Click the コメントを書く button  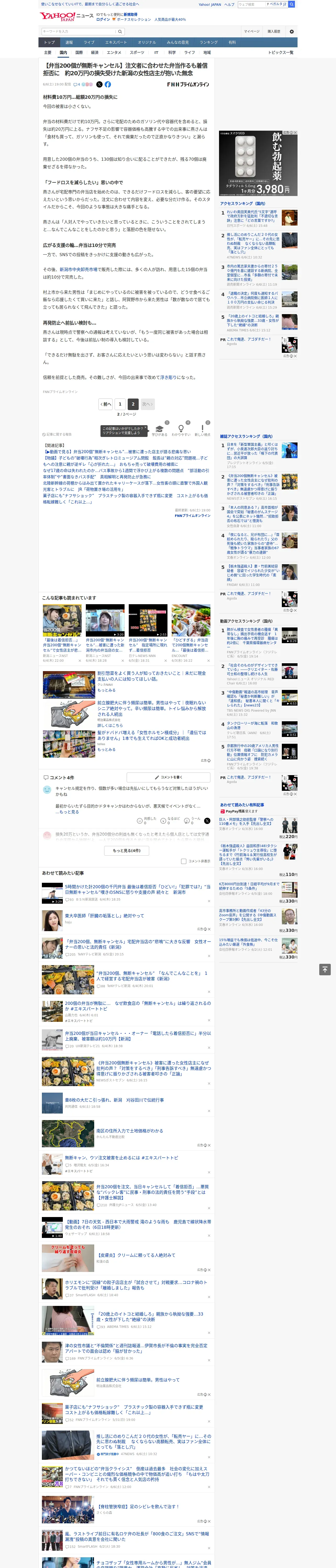coord(168,777)
